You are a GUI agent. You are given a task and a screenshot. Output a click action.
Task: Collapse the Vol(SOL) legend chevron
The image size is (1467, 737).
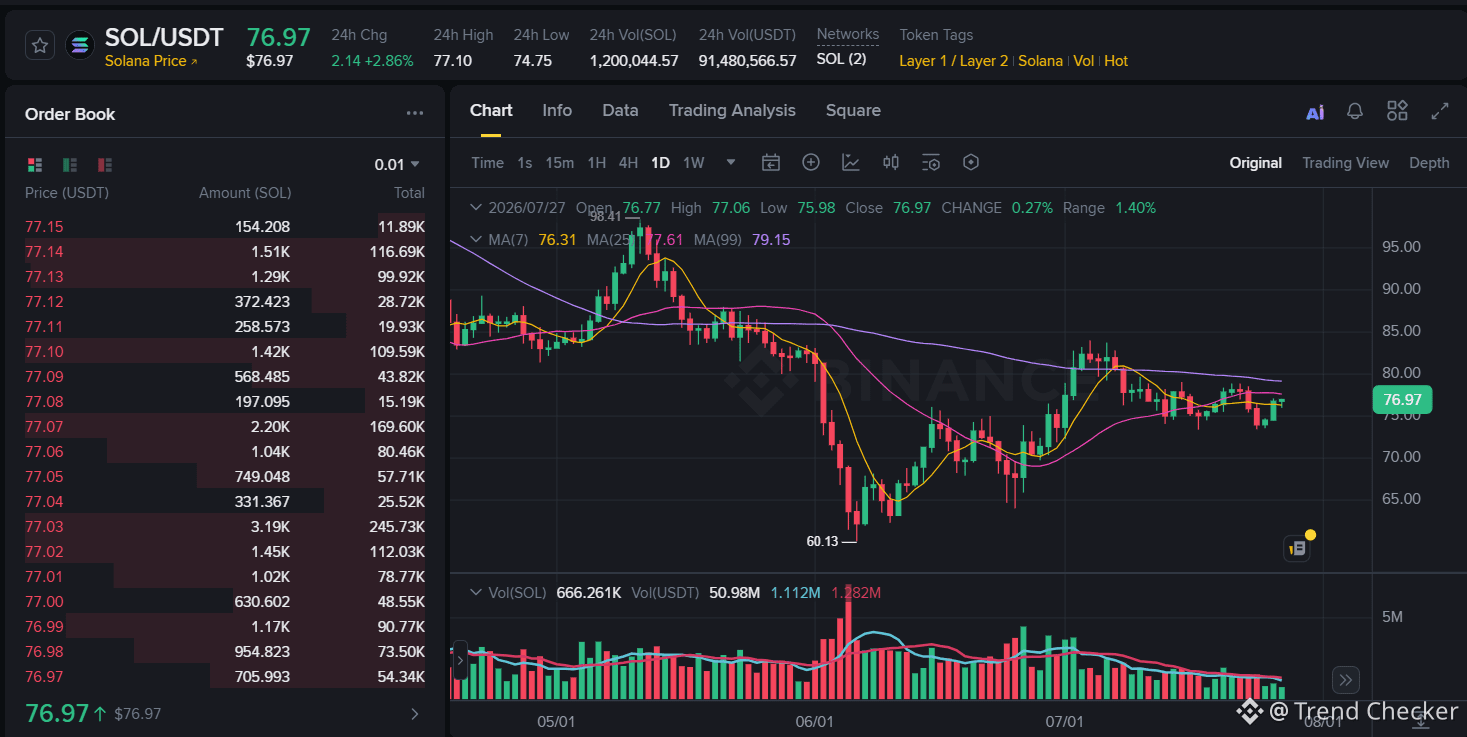point(476,593)
